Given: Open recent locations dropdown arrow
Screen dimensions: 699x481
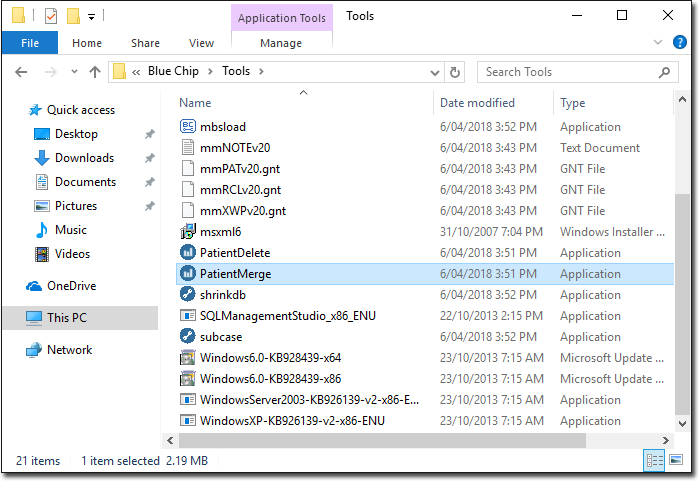Looking at the screenshot, I should [73, 72].
